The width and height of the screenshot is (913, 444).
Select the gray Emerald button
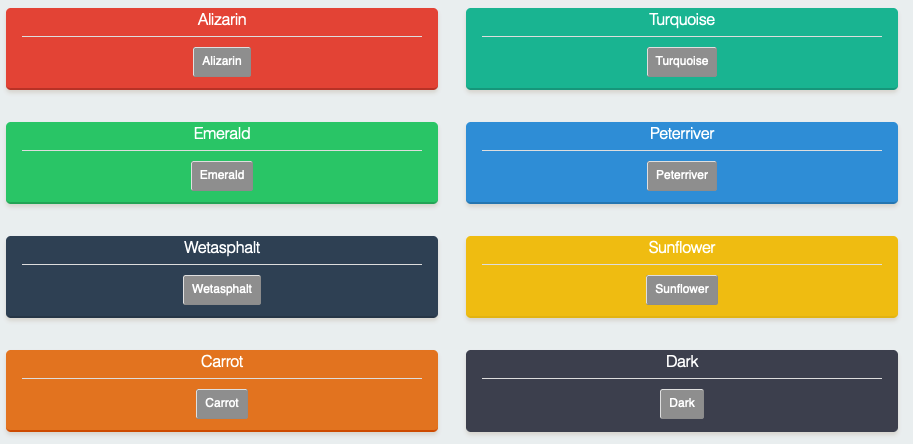[x=222, y=176]
